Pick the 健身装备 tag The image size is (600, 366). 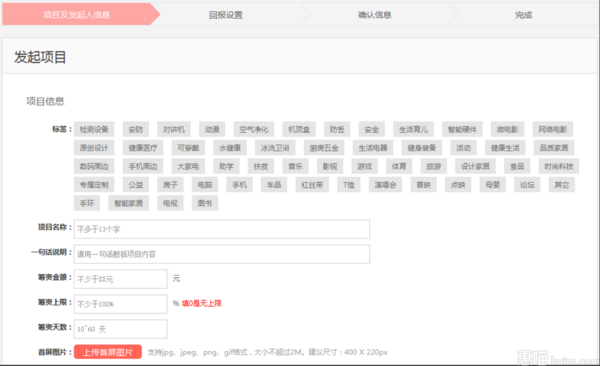(x=422, y=148)
